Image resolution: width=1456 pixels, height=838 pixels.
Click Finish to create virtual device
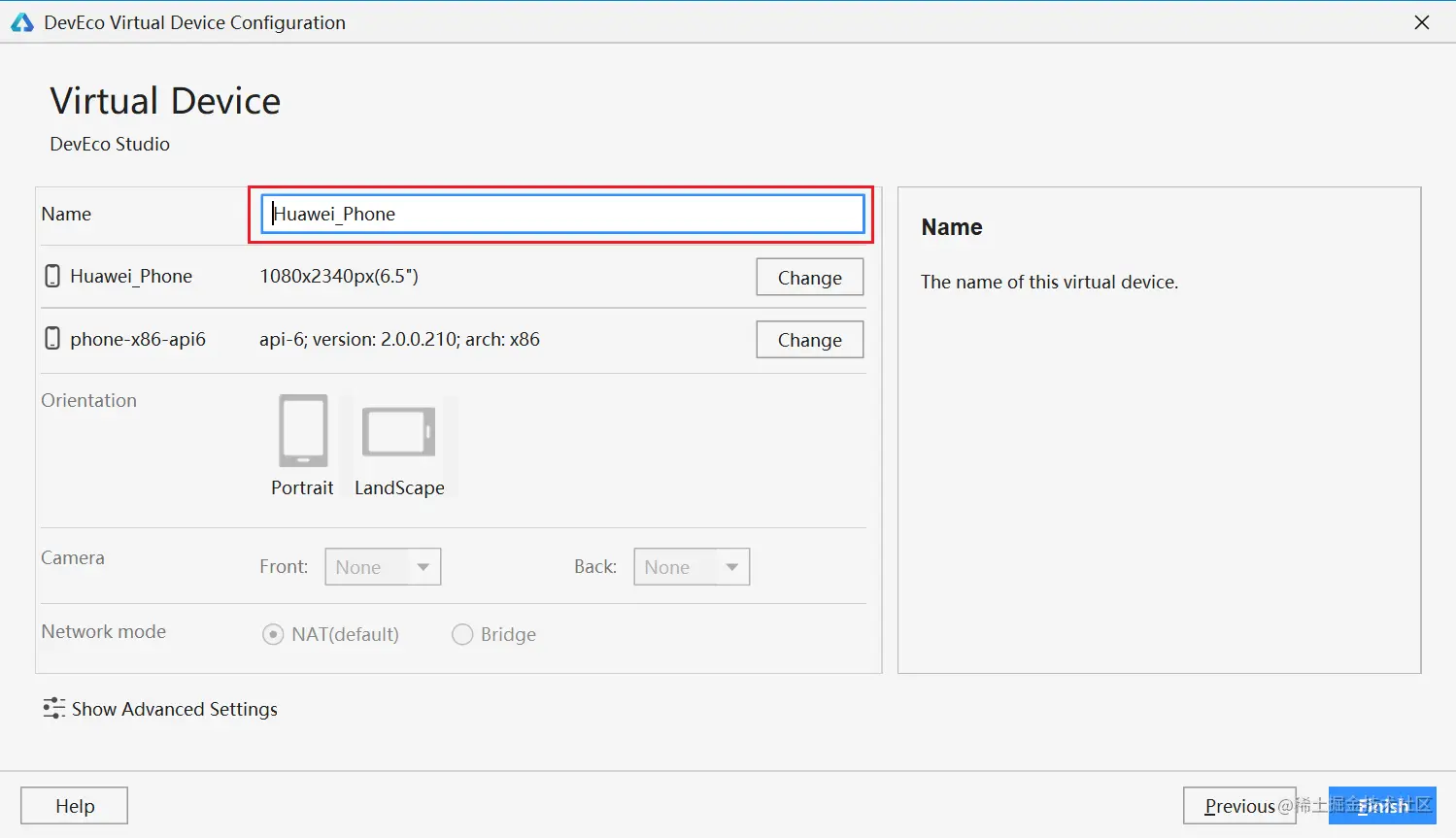1382,806
